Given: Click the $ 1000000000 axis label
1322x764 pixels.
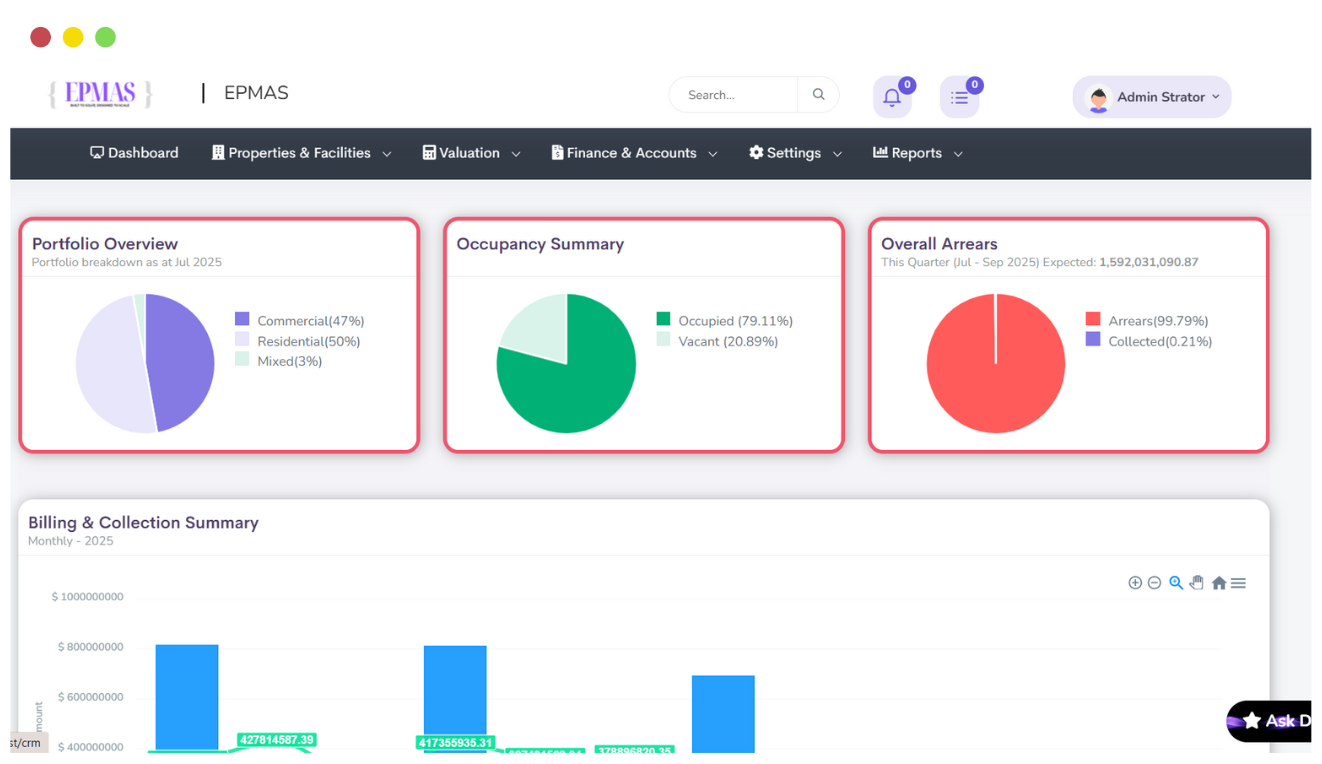Looking at the screenshot, I should click(x=88, y=597).
